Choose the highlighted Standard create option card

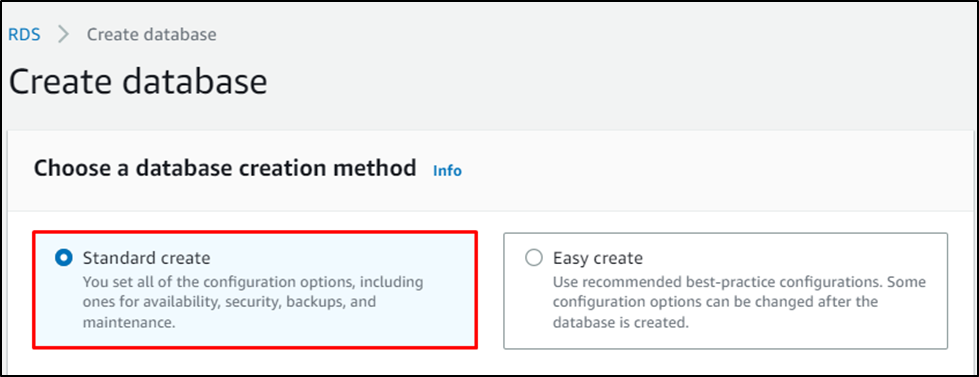[255, 290]
